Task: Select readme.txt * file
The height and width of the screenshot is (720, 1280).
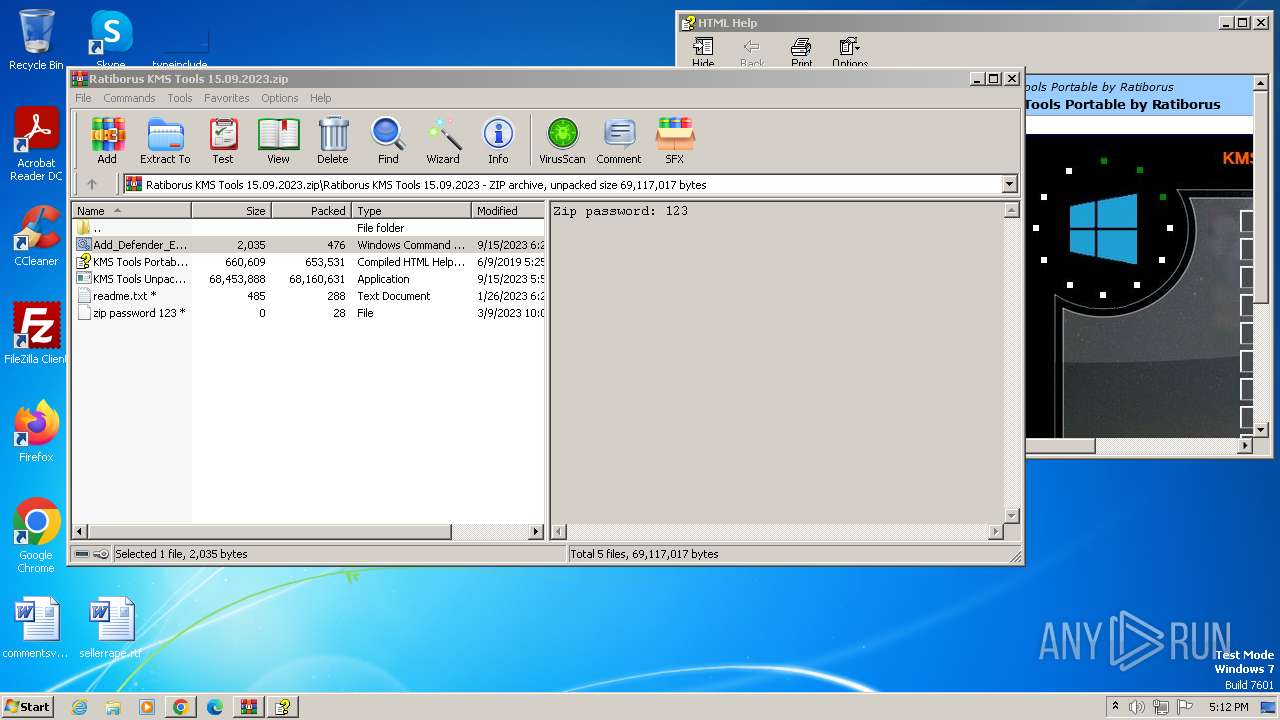Action: pyautogui.click(x=308, y=296)
